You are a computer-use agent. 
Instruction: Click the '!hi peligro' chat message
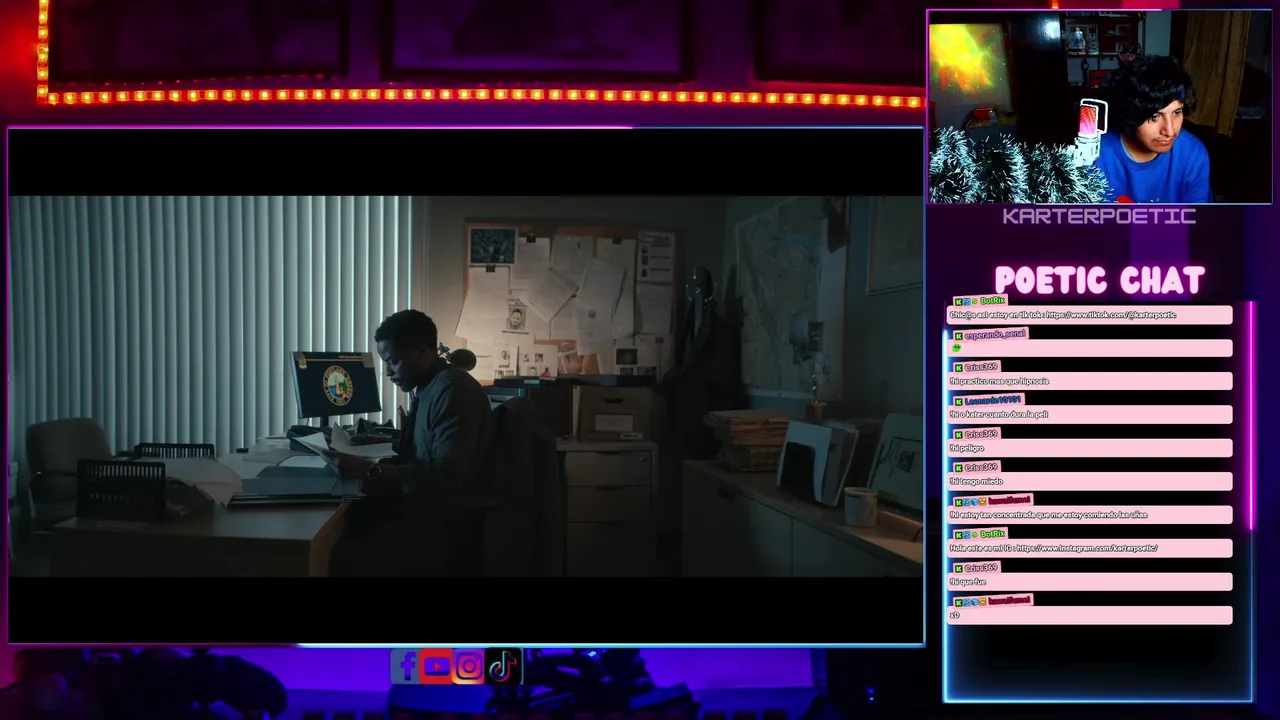[x=1090, y=448]
